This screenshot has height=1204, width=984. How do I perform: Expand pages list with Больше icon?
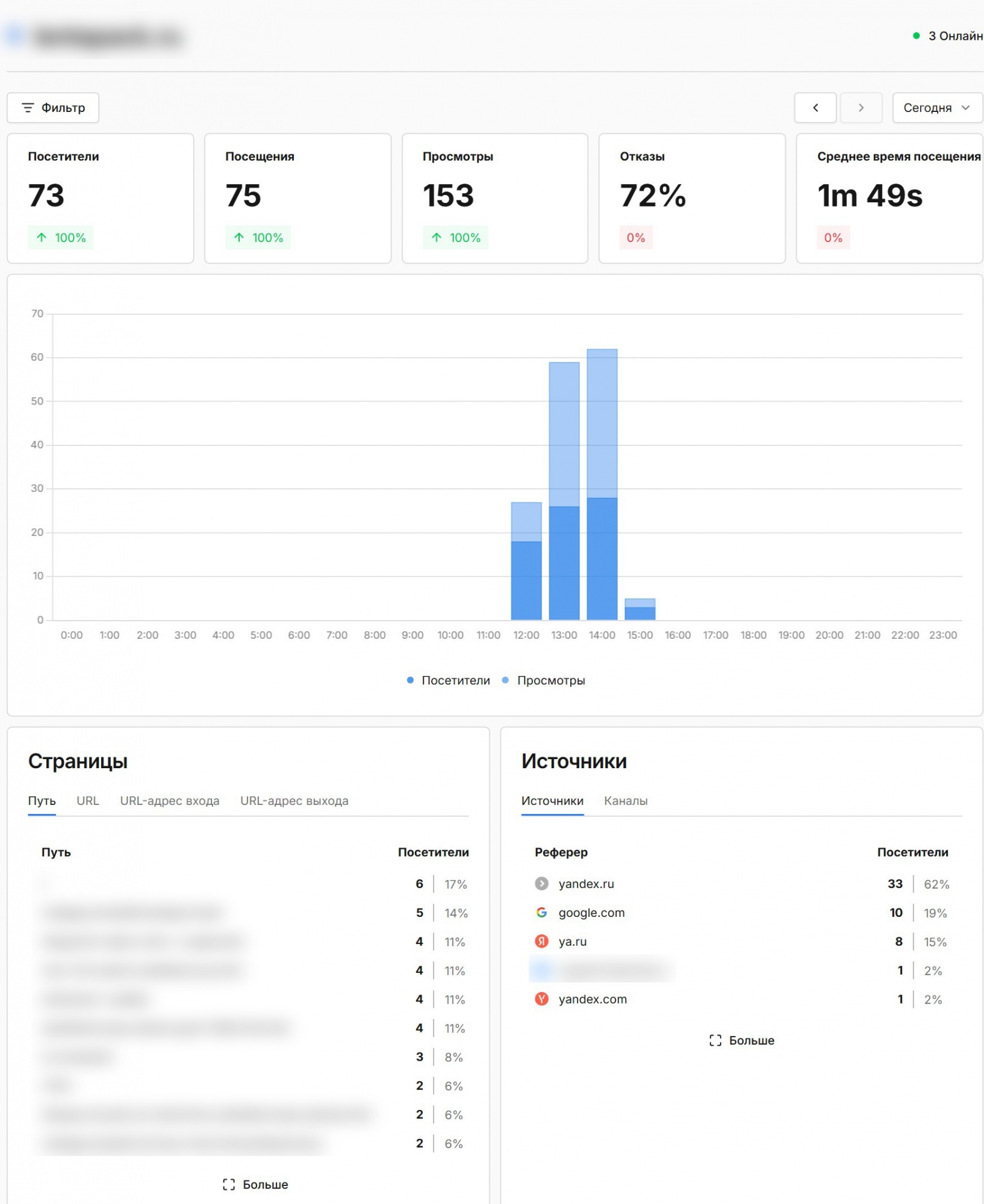(229, 1185)
